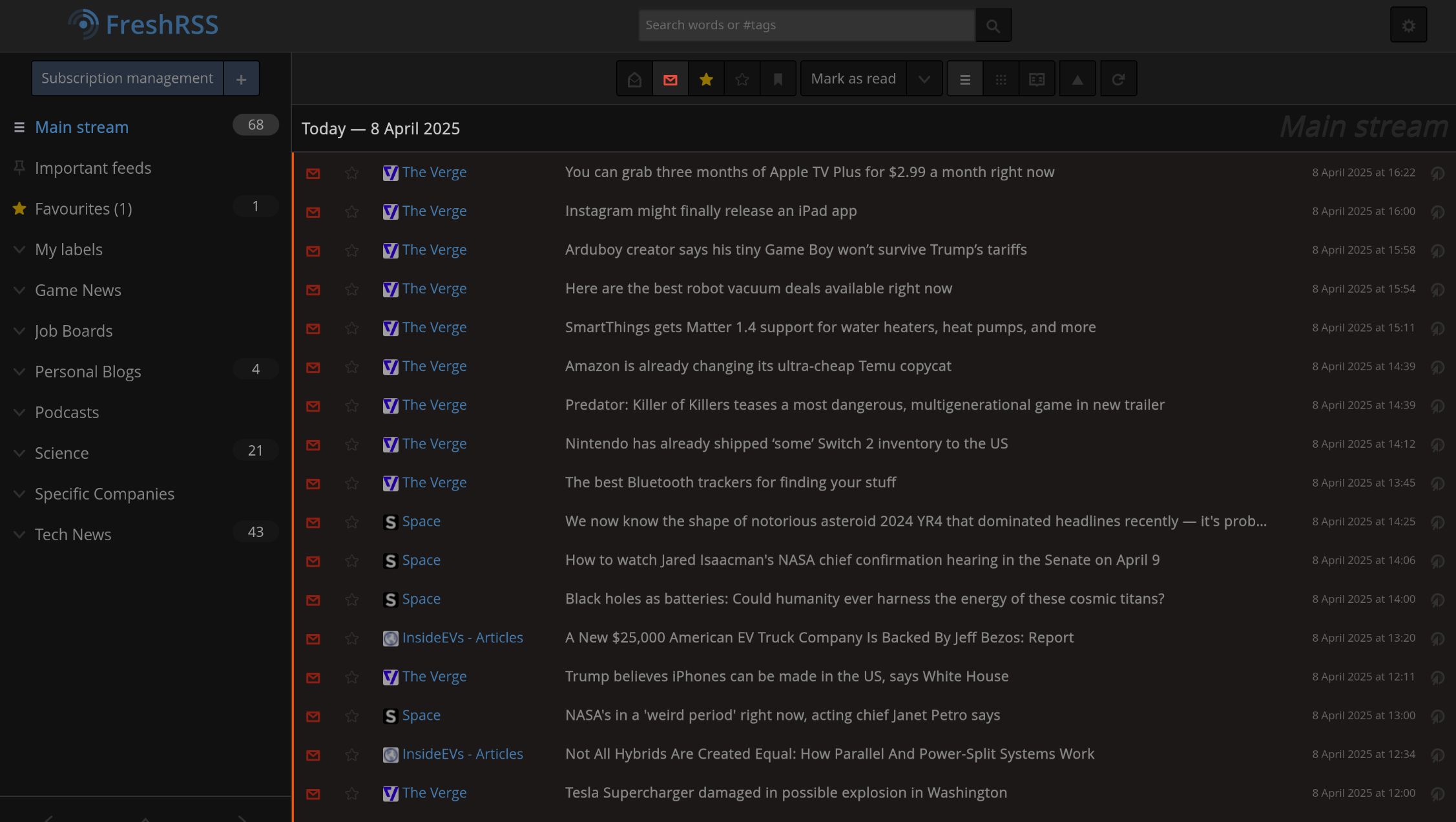Open external link for asteroid 2024 YR4 article
The image size is (1456, 822).
click(x=1437, y=522)
